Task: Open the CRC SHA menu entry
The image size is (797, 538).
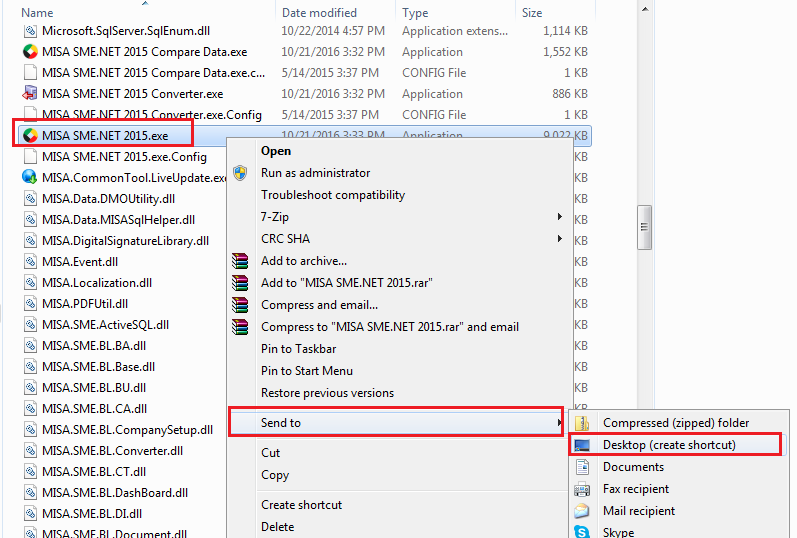Action: tap(285, 239)
